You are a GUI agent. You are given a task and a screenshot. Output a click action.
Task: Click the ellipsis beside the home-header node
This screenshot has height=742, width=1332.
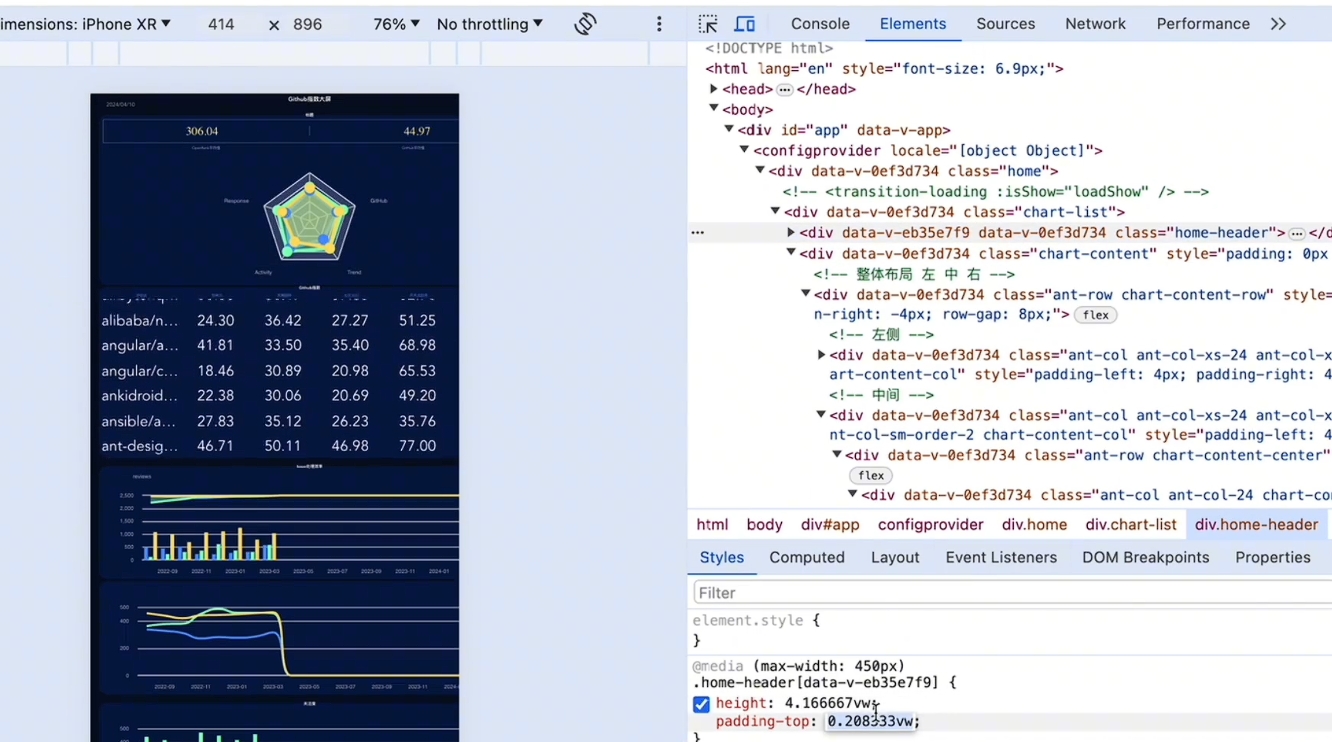pos(698,232)
